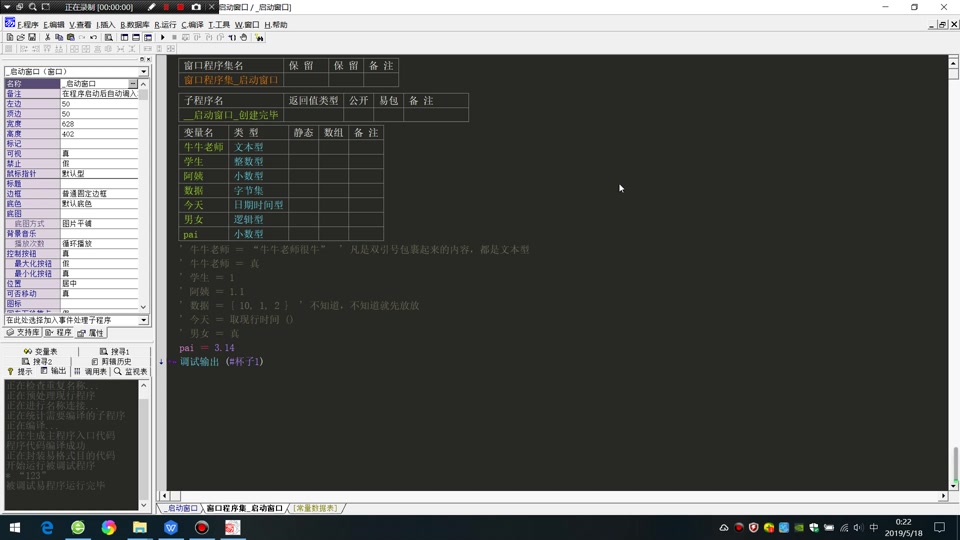Open the 搜寻1 tab
This screenshot has height=540, width=960.
pos(114,351)
